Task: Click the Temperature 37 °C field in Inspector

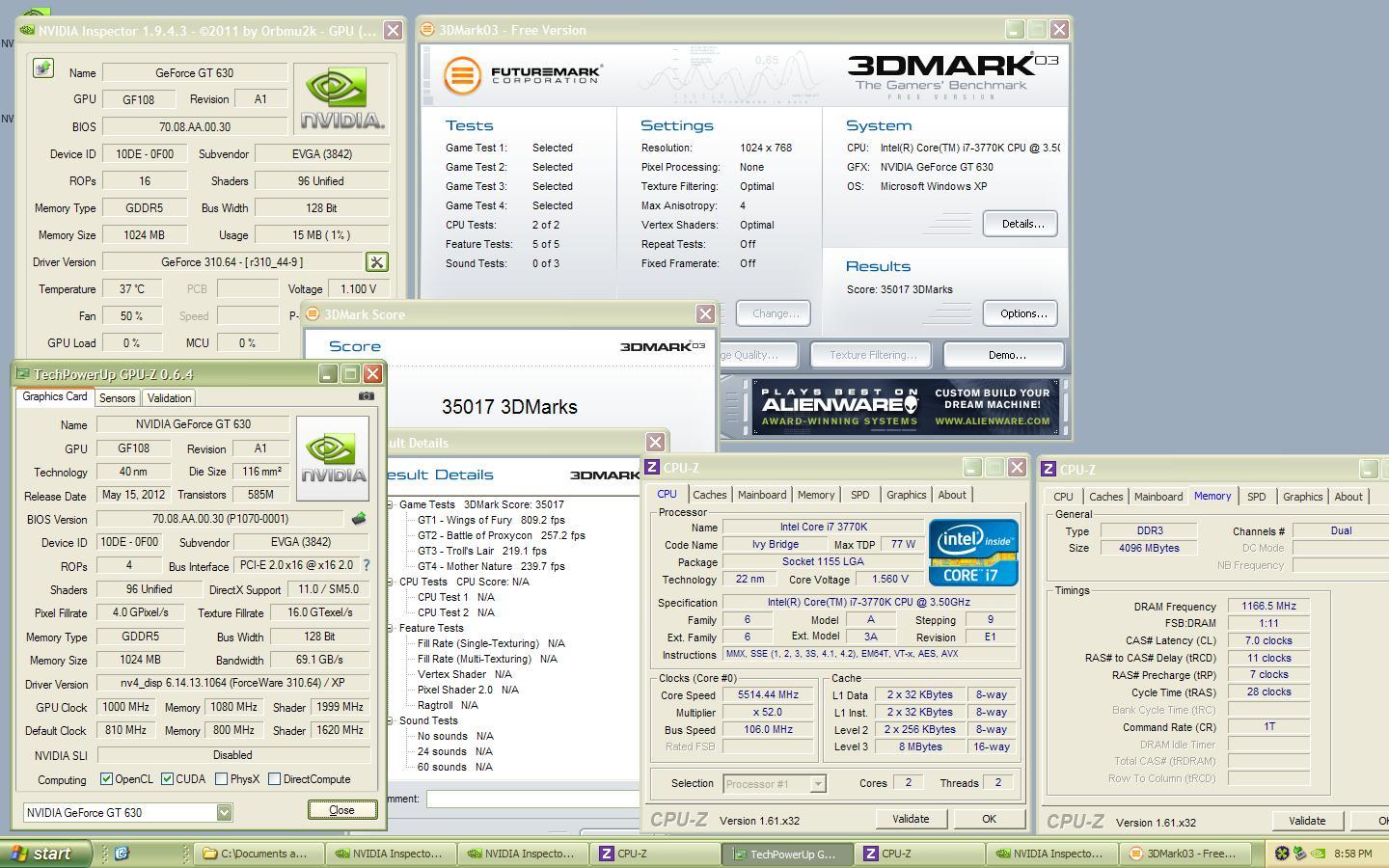Action: point(132,288)
